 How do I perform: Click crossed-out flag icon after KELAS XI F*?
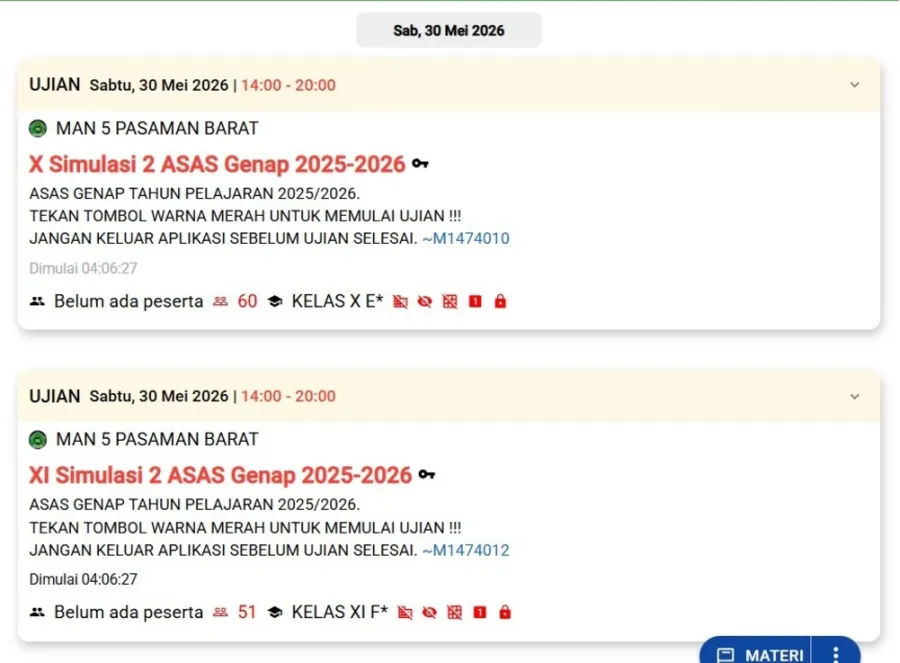pos(405,612)
